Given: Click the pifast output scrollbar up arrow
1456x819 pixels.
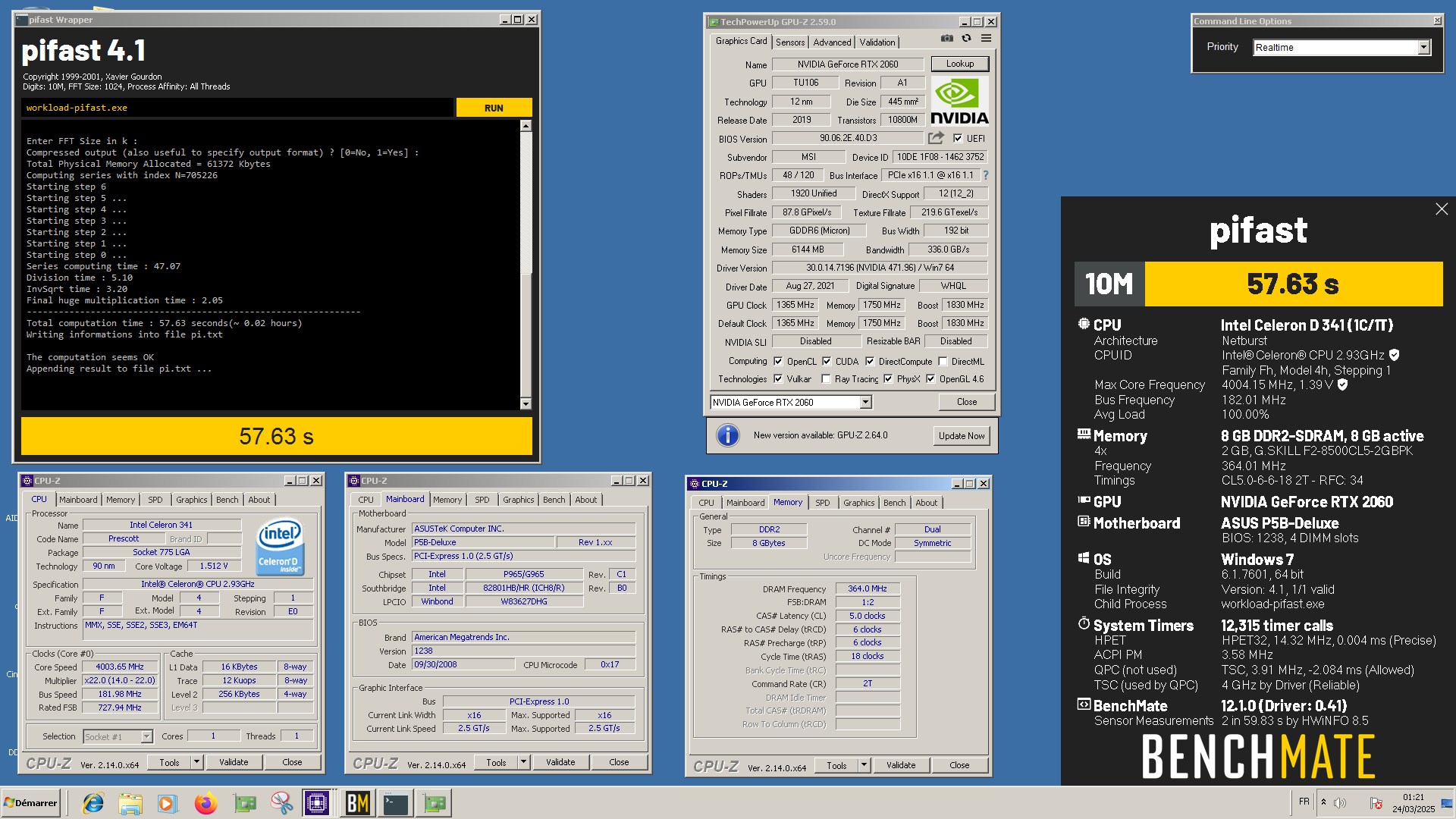Looking at the screenshot, I should (526, 126).
